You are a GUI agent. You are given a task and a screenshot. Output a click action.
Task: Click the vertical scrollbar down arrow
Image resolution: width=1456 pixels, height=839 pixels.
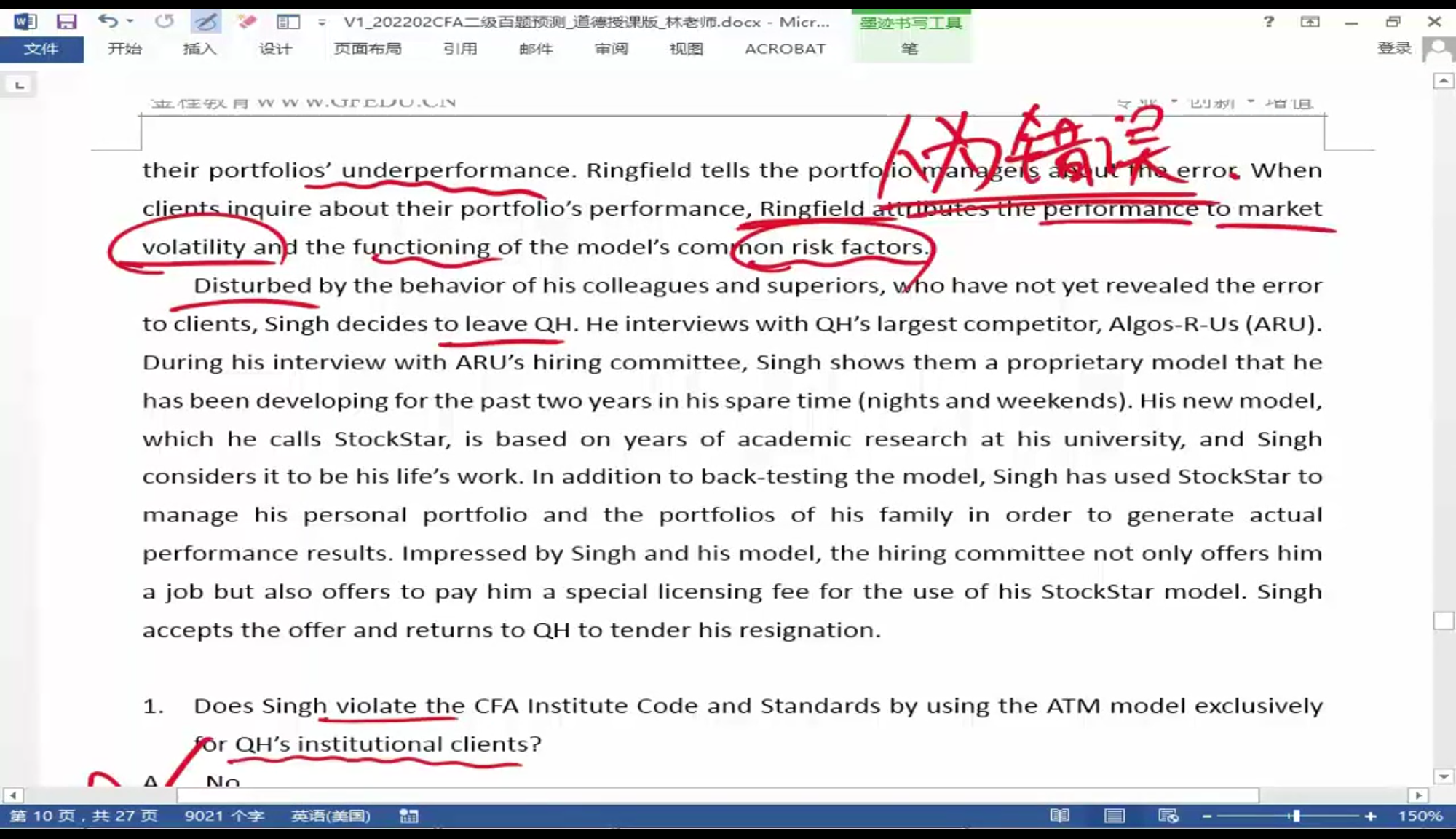1444,776
